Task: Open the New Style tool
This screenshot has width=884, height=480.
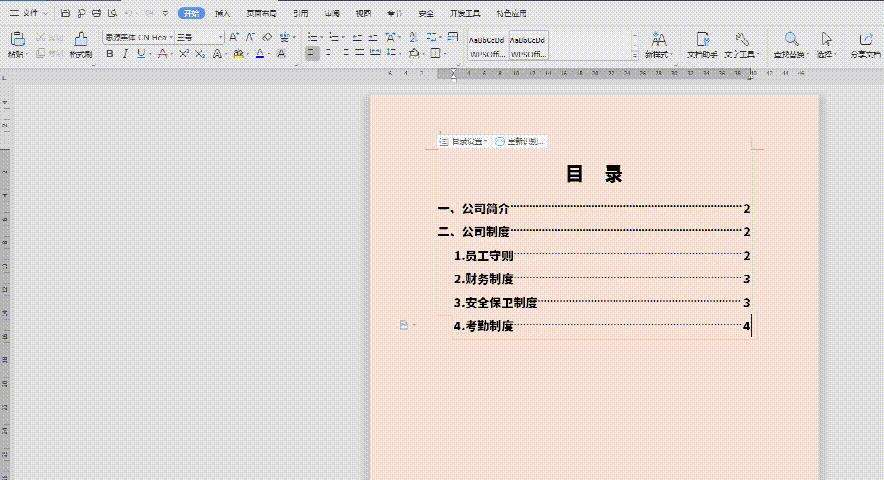Action: coord(658,44)
